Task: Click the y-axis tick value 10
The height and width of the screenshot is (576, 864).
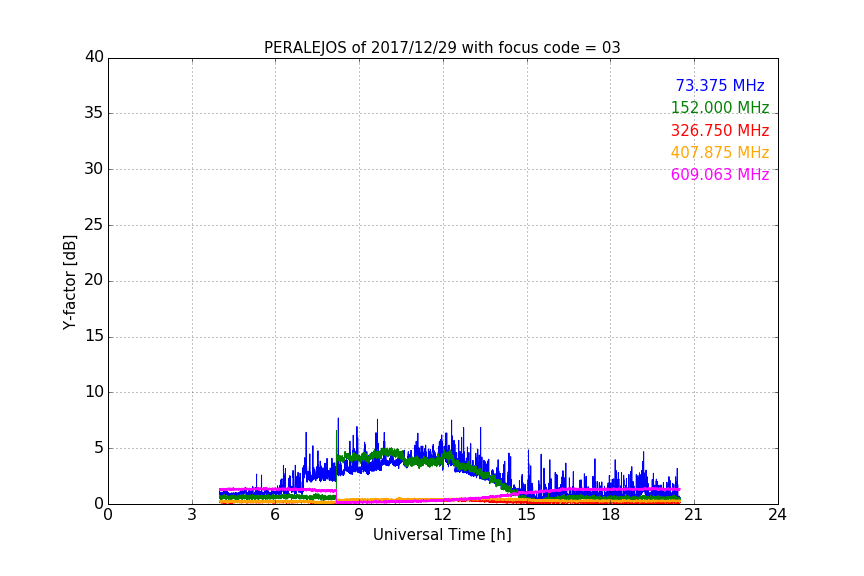Action: click(94, 392)
